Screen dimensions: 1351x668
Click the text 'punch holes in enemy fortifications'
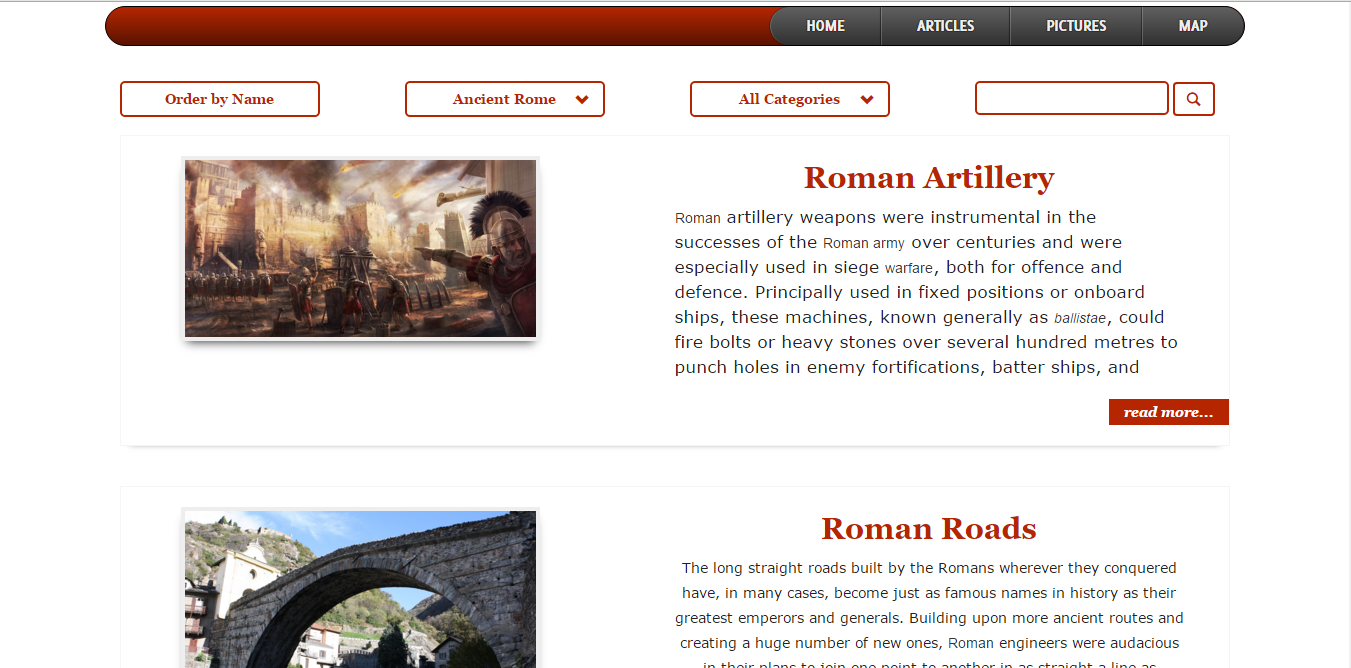(829, 367)
